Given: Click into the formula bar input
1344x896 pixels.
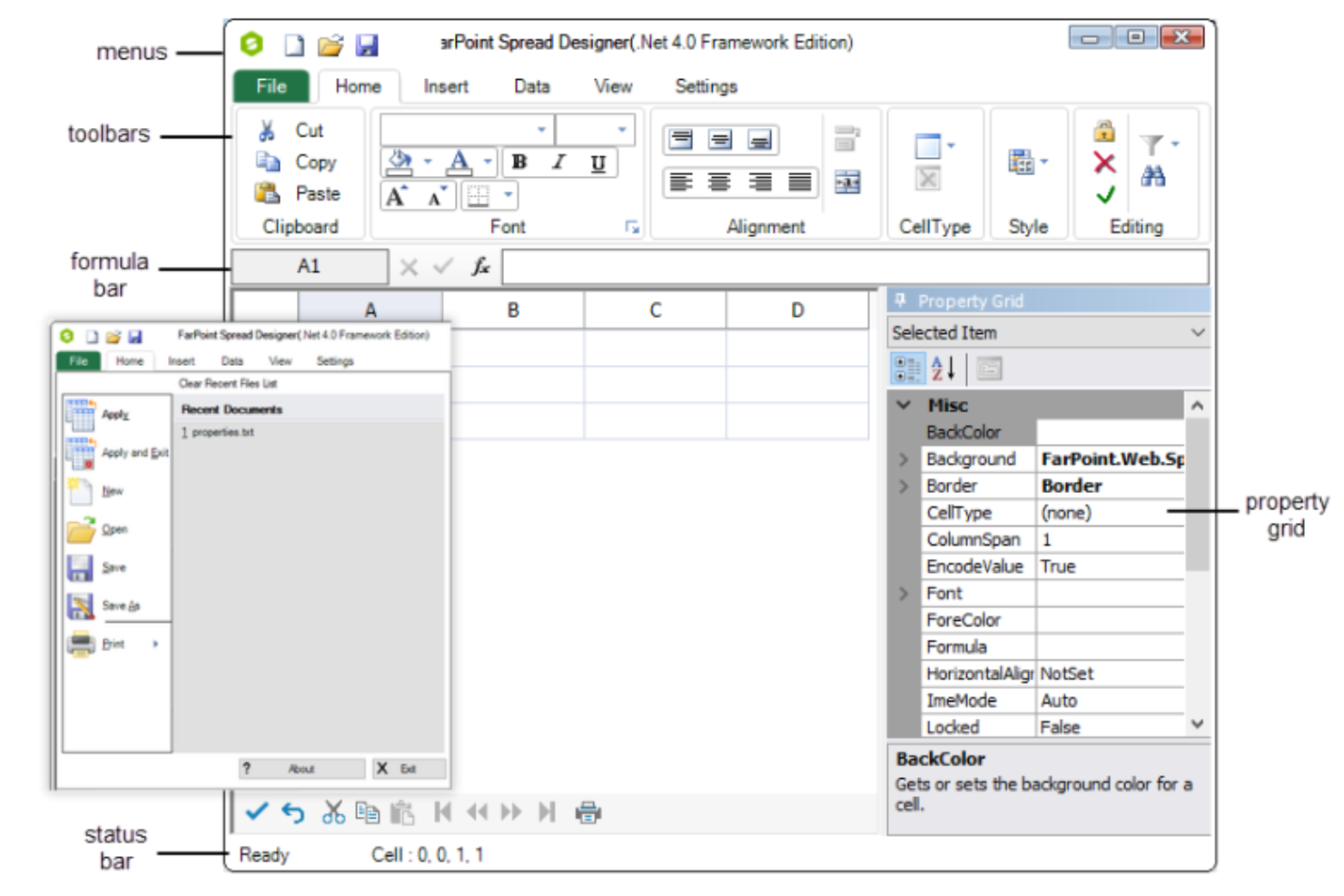Looking at the screenshot, I should pyautogui.click(x=855, y=267).
